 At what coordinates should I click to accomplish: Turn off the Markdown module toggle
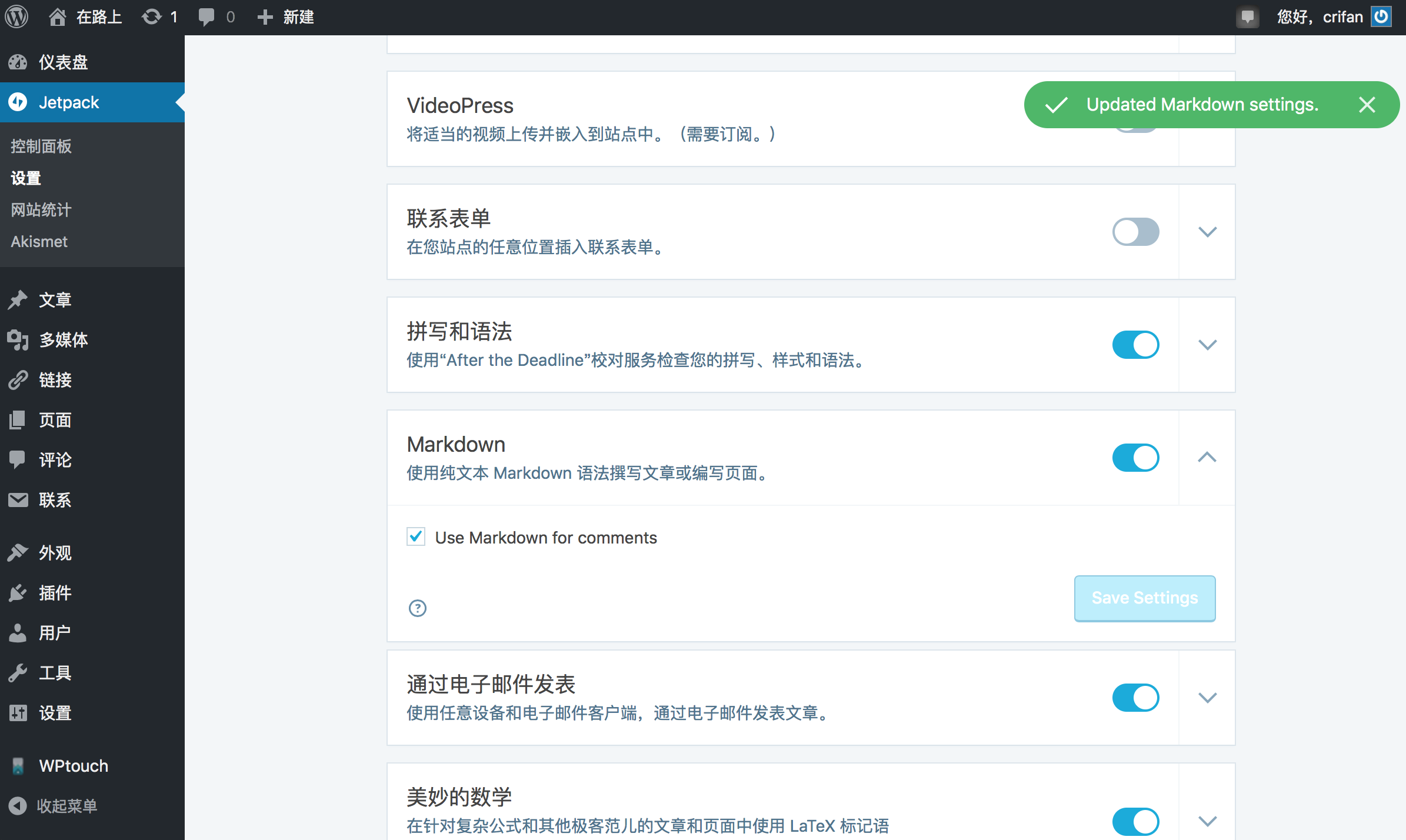1135,458
